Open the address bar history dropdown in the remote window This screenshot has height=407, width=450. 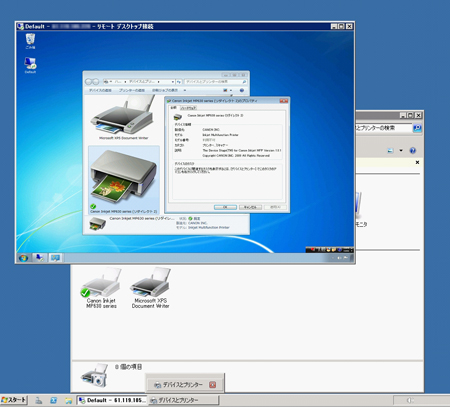point(173,82)
